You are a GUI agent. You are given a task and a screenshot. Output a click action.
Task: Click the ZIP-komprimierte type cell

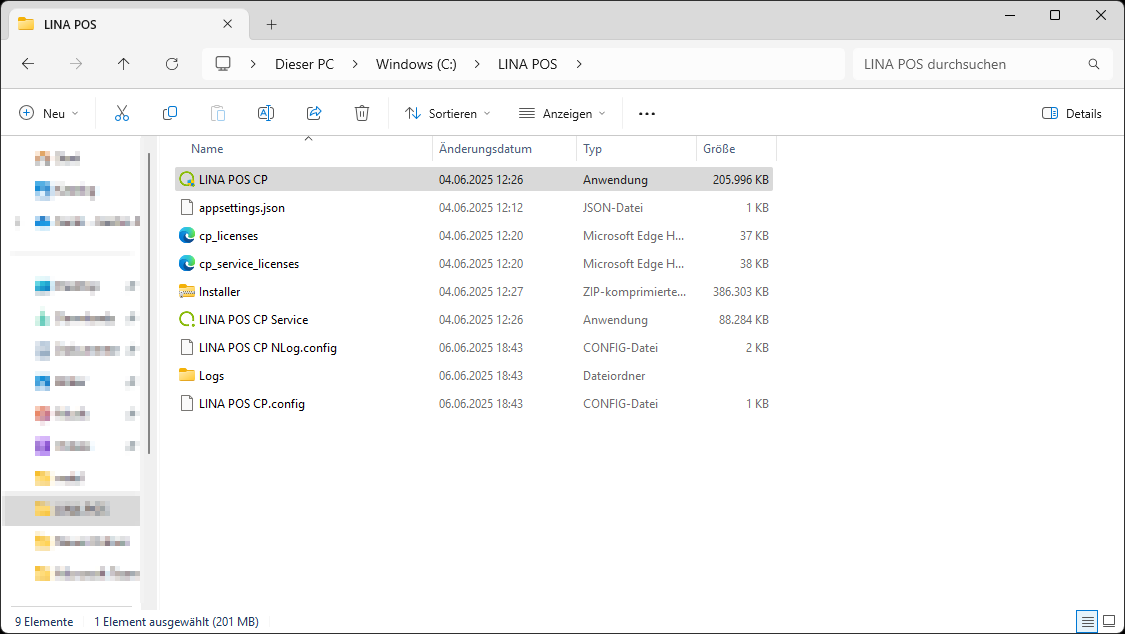click(x=634, y=291)
